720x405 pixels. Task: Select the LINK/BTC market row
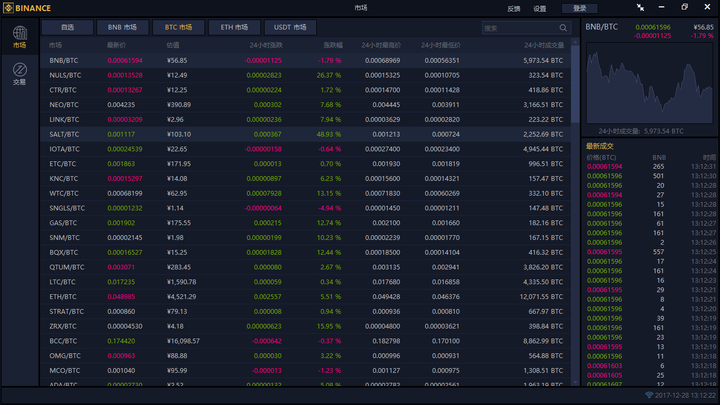(x=306, y=119)
